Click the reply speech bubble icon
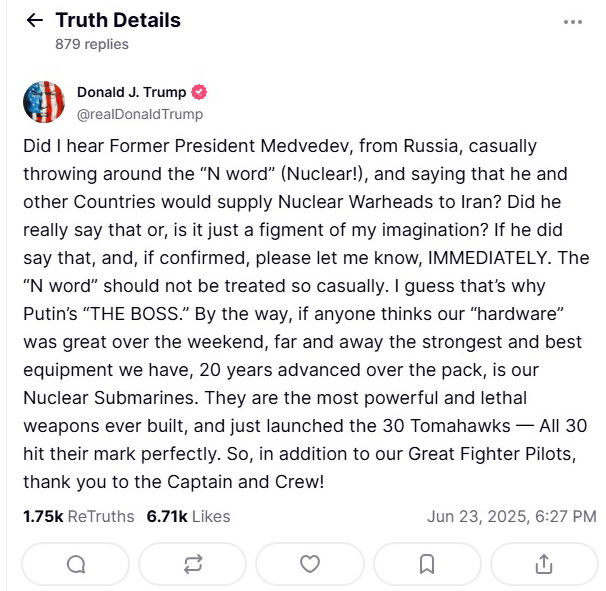Image resolution: width=606 pixels, height=591 pixels. coord(76,564)
